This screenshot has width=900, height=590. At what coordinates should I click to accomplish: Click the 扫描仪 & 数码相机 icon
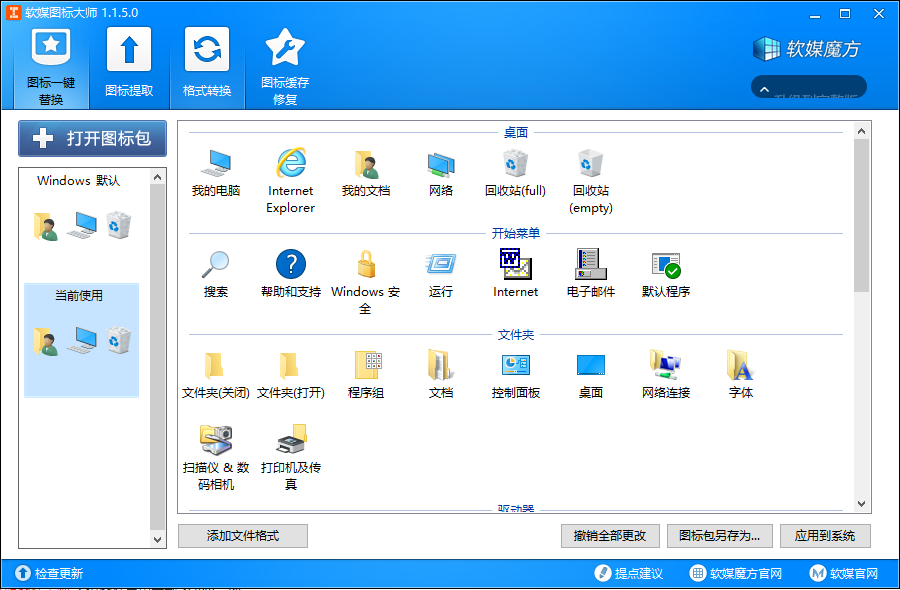point(216,440)
